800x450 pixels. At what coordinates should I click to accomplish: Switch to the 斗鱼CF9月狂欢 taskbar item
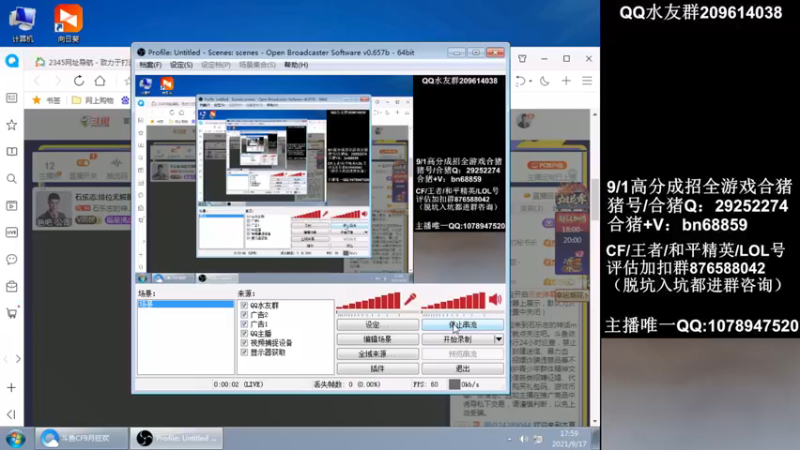[81, 438]
